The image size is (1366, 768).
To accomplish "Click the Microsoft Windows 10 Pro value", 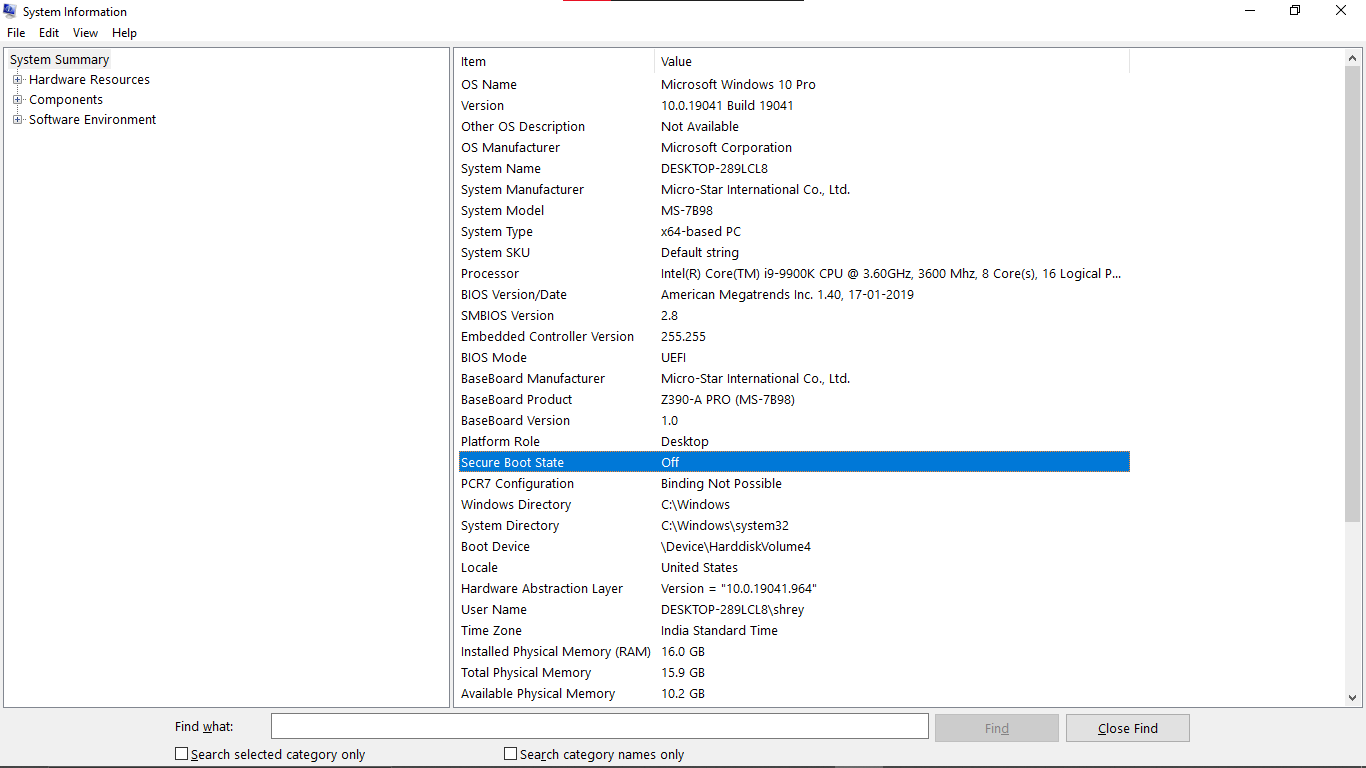I will (738, 85).
